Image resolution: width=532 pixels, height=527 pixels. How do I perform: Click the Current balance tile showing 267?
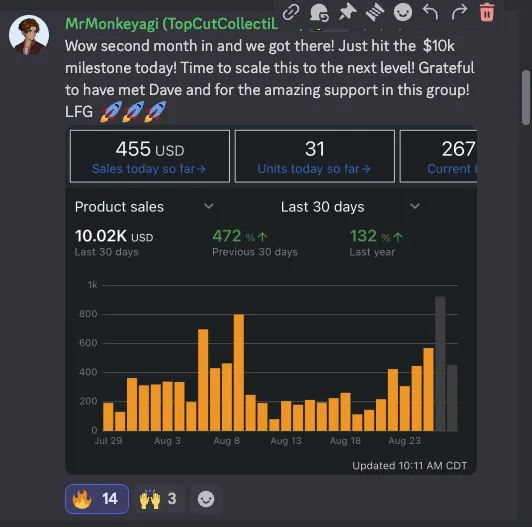pyautogui.click(x=438, y=156)
